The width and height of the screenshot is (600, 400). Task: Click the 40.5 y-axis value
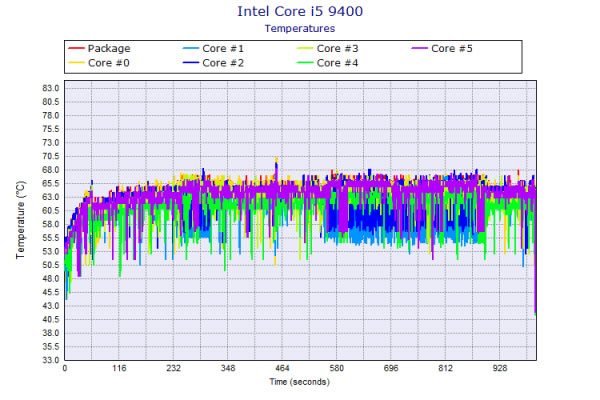click(51, 319)
